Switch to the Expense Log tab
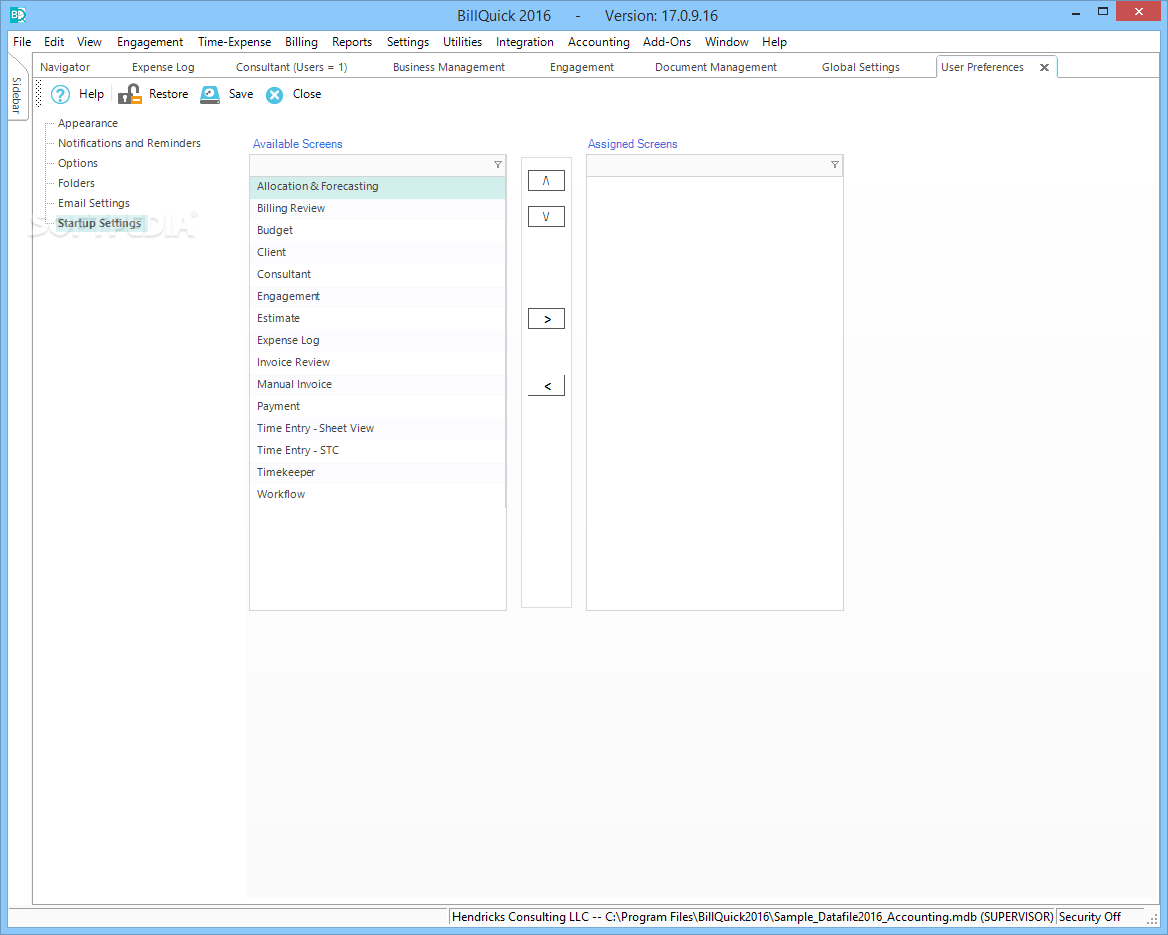Viewport: 1168px width, 935px height. [163, 67]
